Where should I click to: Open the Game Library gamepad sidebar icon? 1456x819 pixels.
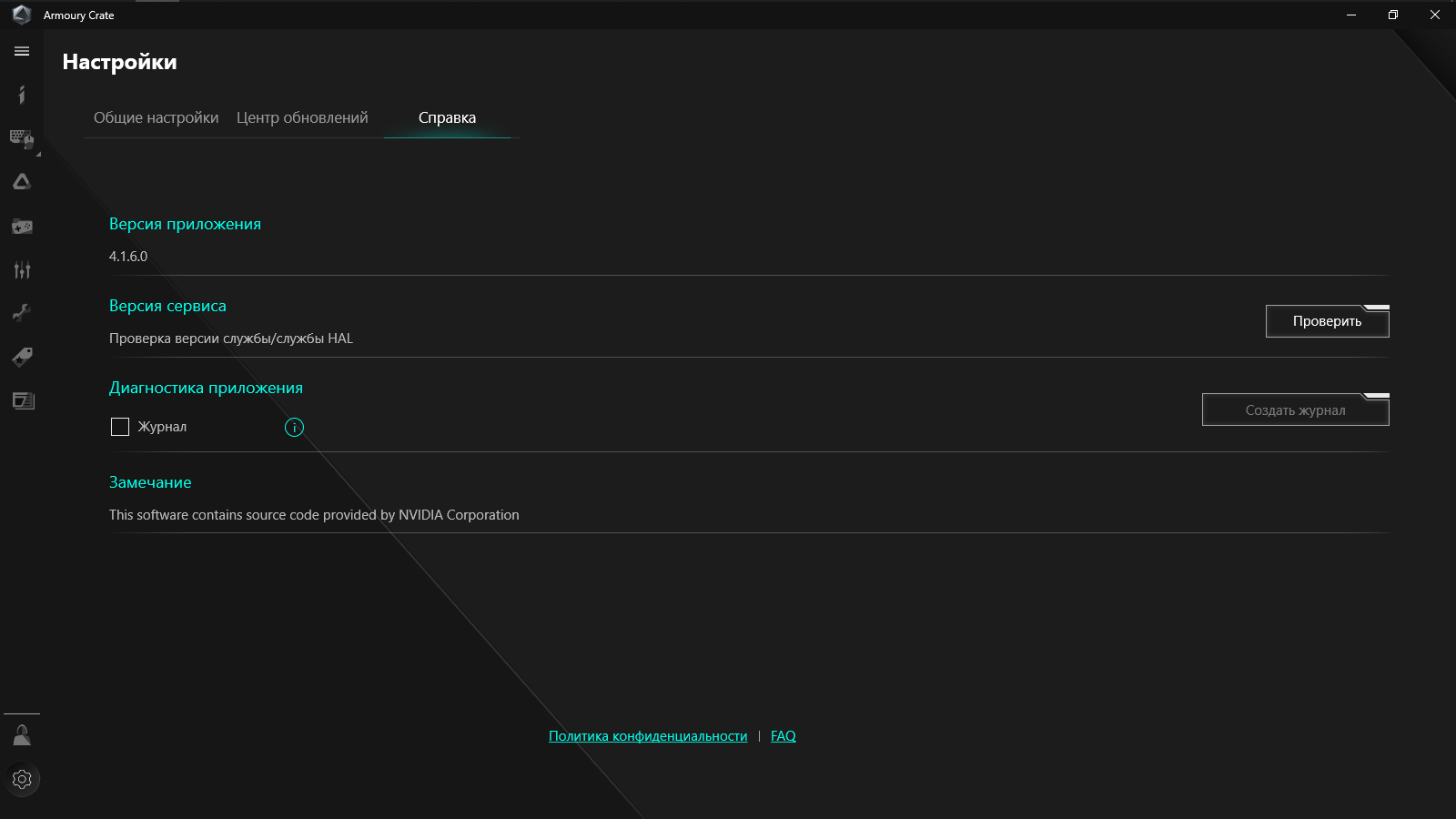(22, 226)
